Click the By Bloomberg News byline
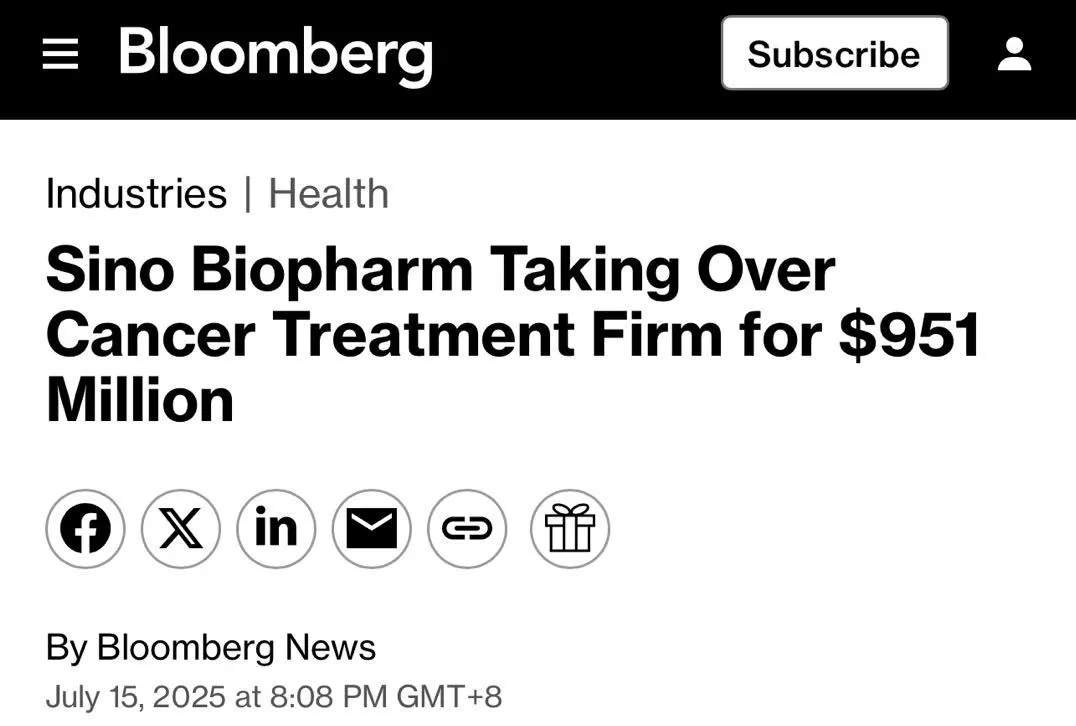The height and width of the screenshot is (726, 1076). (210, 647)
